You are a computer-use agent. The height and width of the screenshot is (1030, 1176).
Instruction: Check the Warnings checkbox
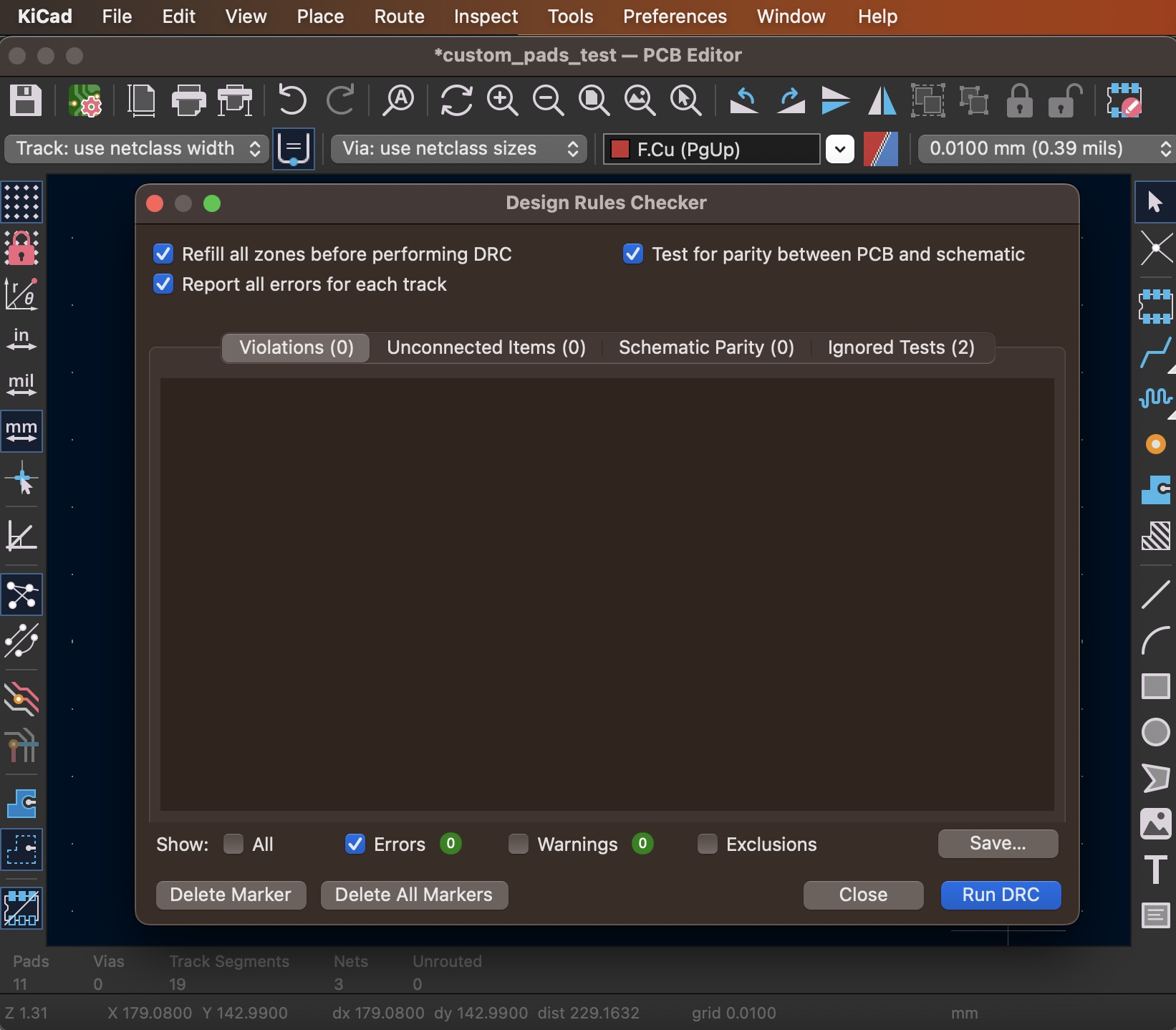519,844
